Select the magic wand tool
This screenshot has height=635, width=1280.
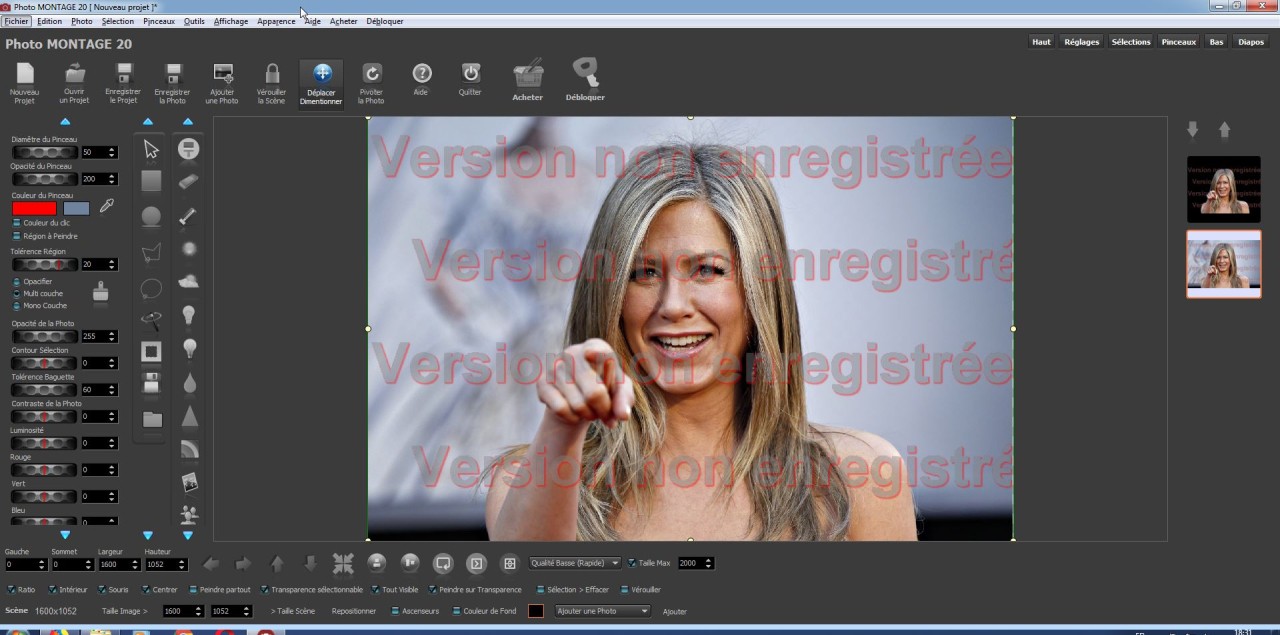pyautogui.click(x=151, y=320)
